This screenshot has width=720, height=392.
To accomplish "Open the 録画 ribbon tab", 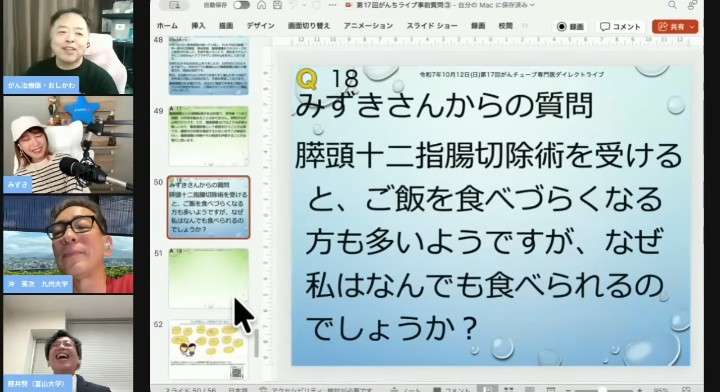I will (x=478, y=26).
